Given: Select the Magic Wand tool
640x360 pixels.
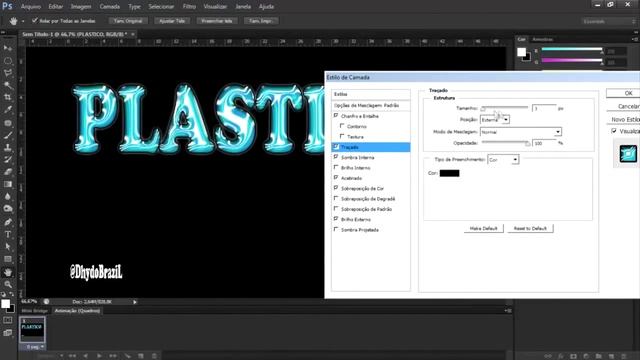Looking at the screenshot, I should click(8, 85).
